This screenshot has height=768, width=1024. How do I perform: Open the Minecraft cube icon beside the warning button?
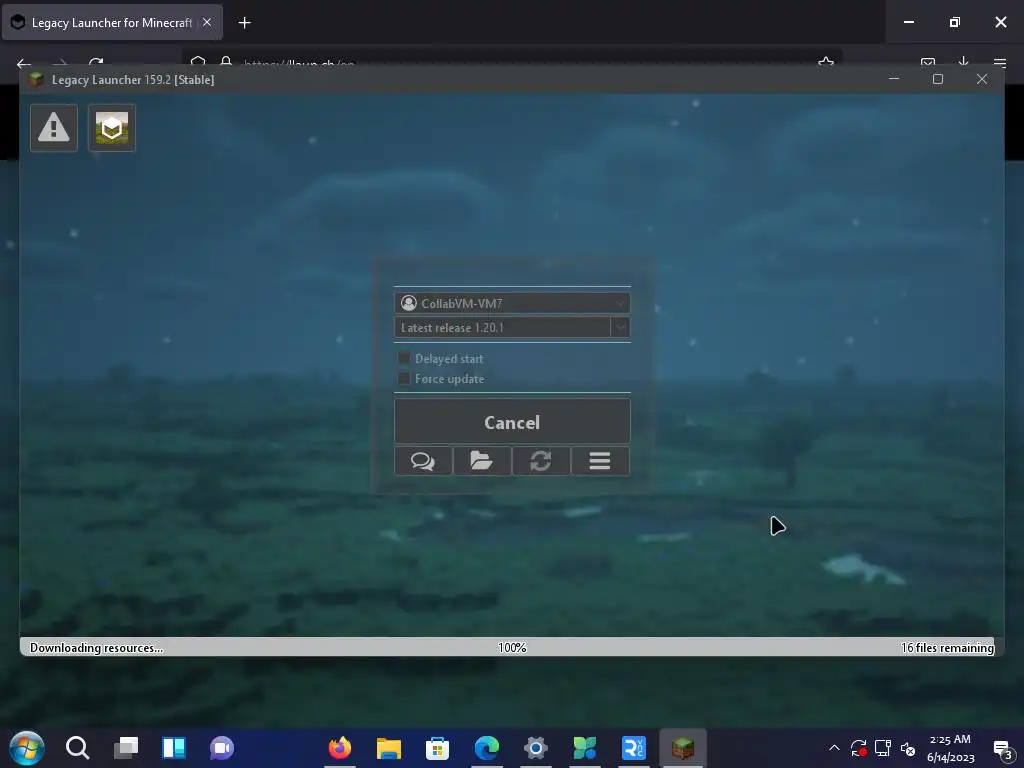click(x=112, y=128)
